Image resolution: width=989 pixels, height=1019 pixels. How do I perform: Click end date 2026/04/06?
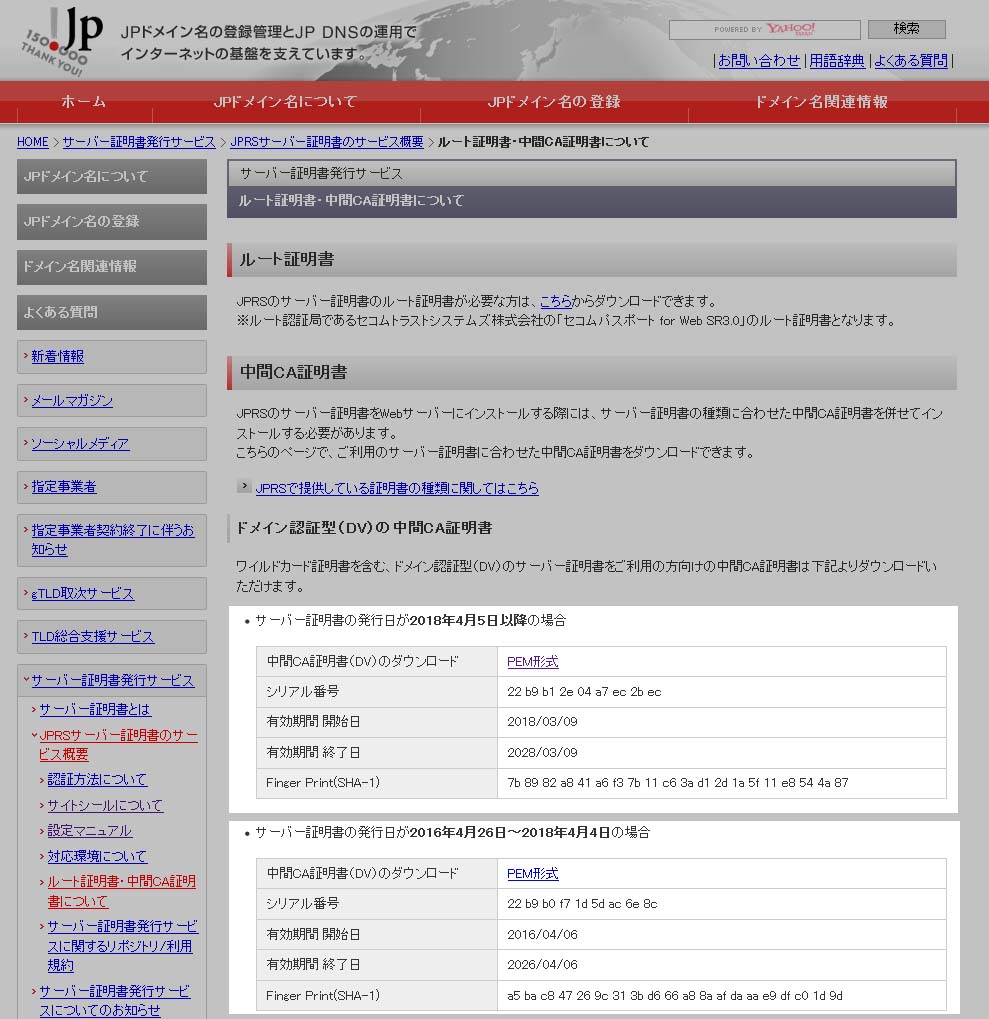tap(542, 964)
